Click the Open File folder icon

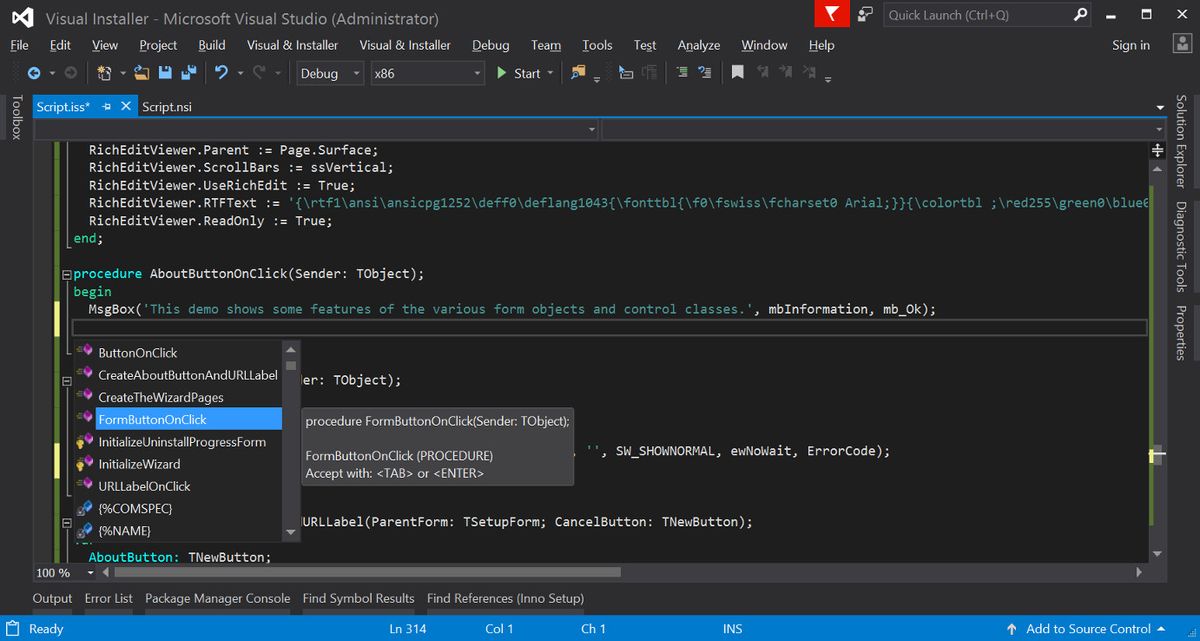141,73
